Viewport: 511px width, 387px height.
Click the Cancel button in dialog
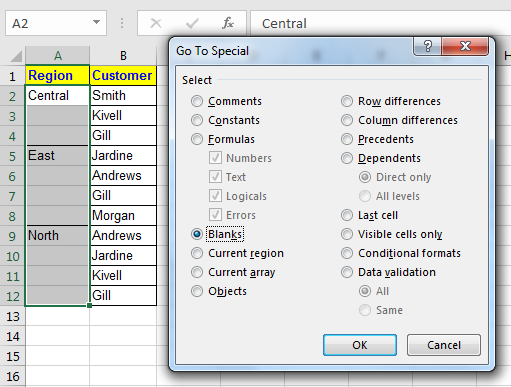(x=444, y=345)
